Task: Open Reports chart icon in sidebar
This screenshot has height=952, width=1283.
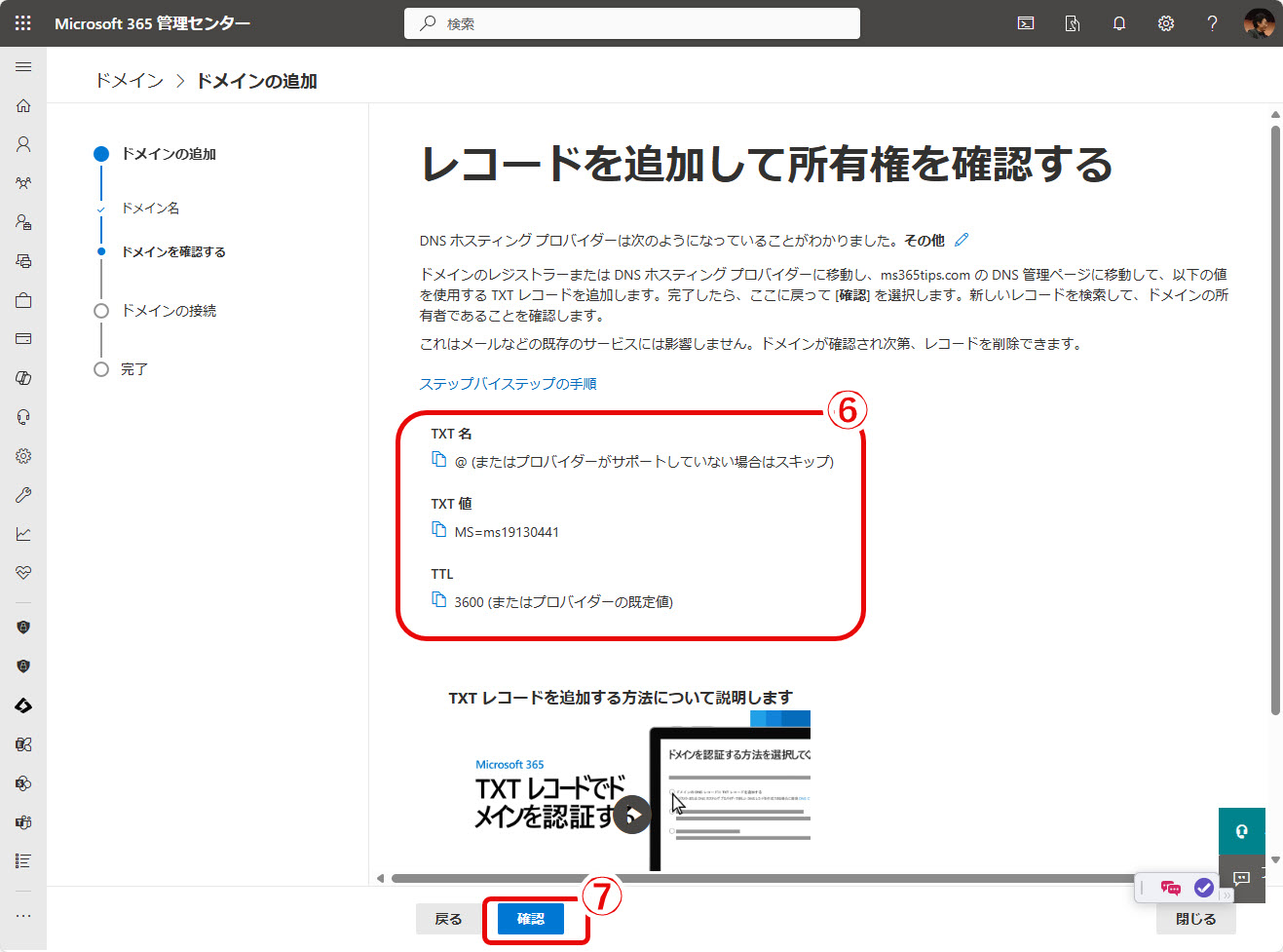Action: [23, 534]
